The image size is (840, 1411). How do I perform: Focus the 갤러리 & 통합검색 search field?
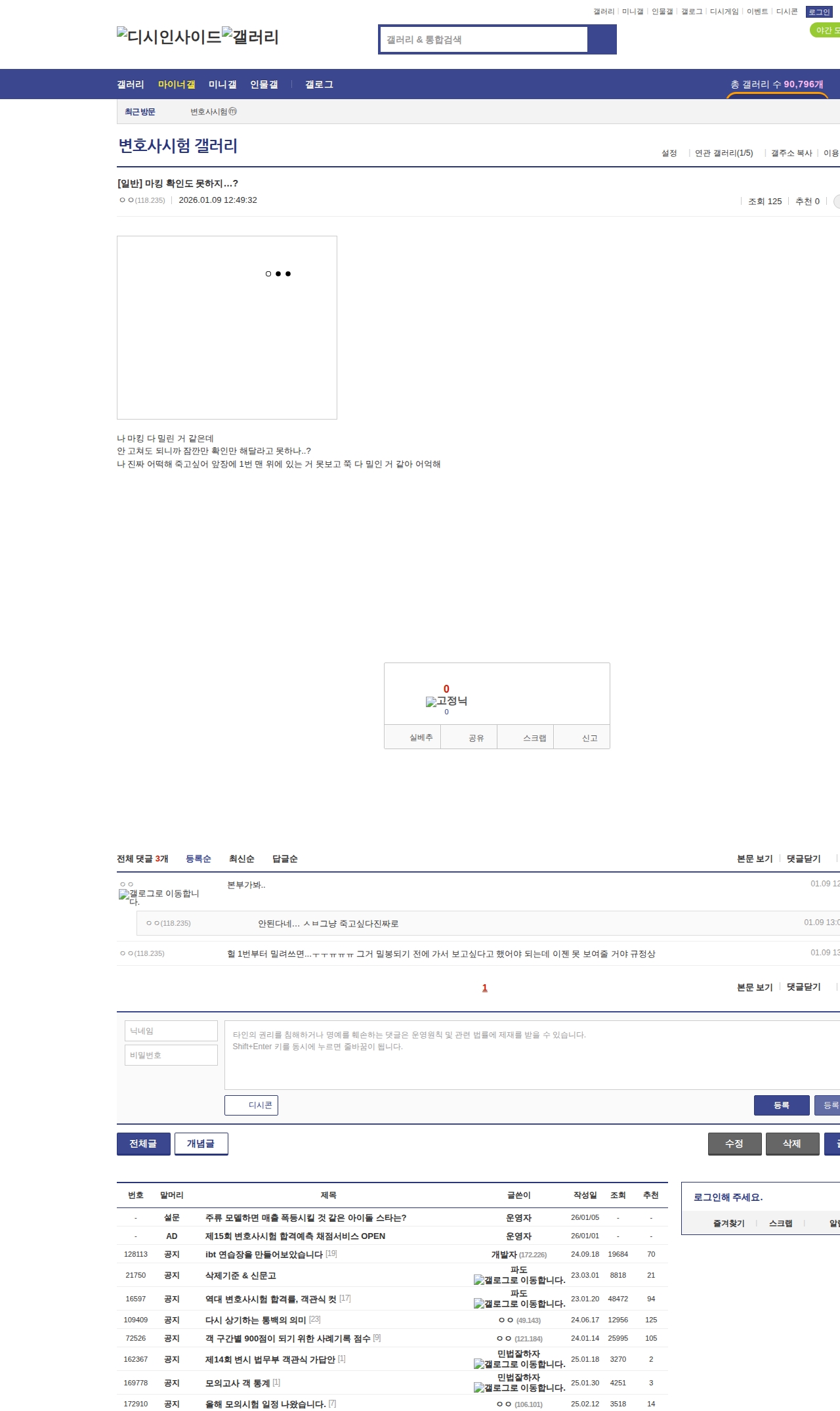tap(484, 39)
